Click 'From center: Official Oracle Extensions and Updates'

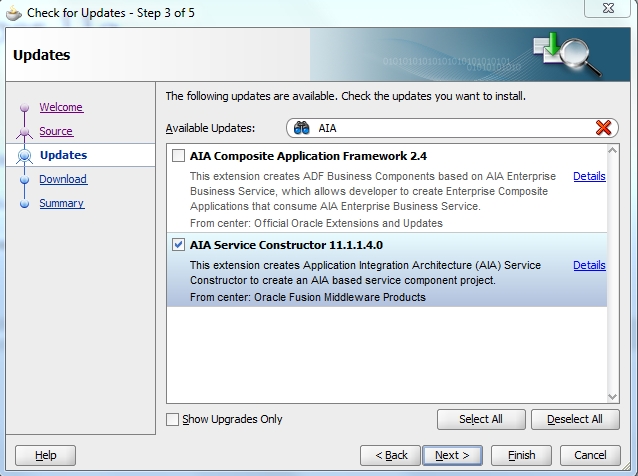point(316,223)
